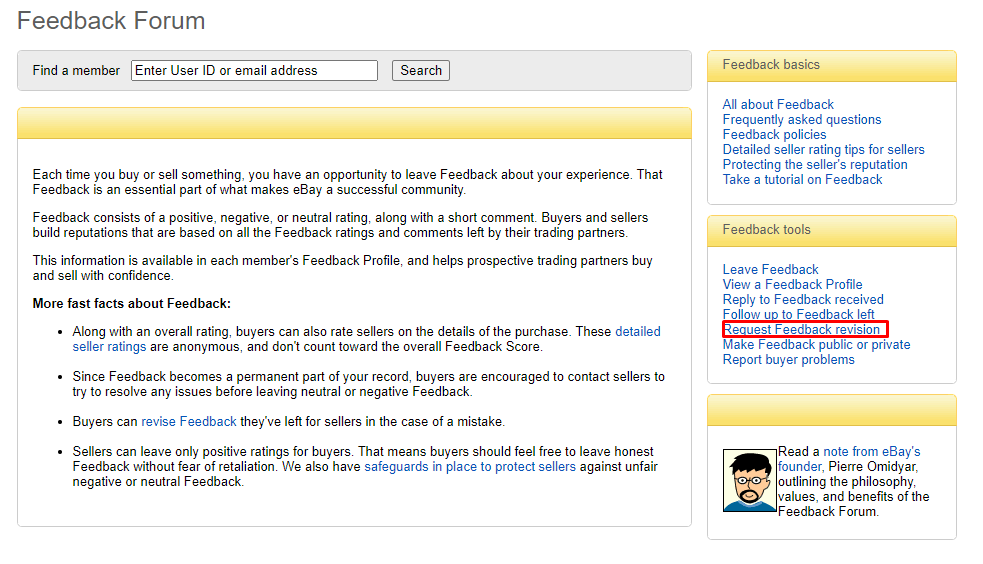Image resolution: width=983 pixels, height=564 pixels.
Task: Click Reply to Feedback received
Action: (x=803, y=300)
